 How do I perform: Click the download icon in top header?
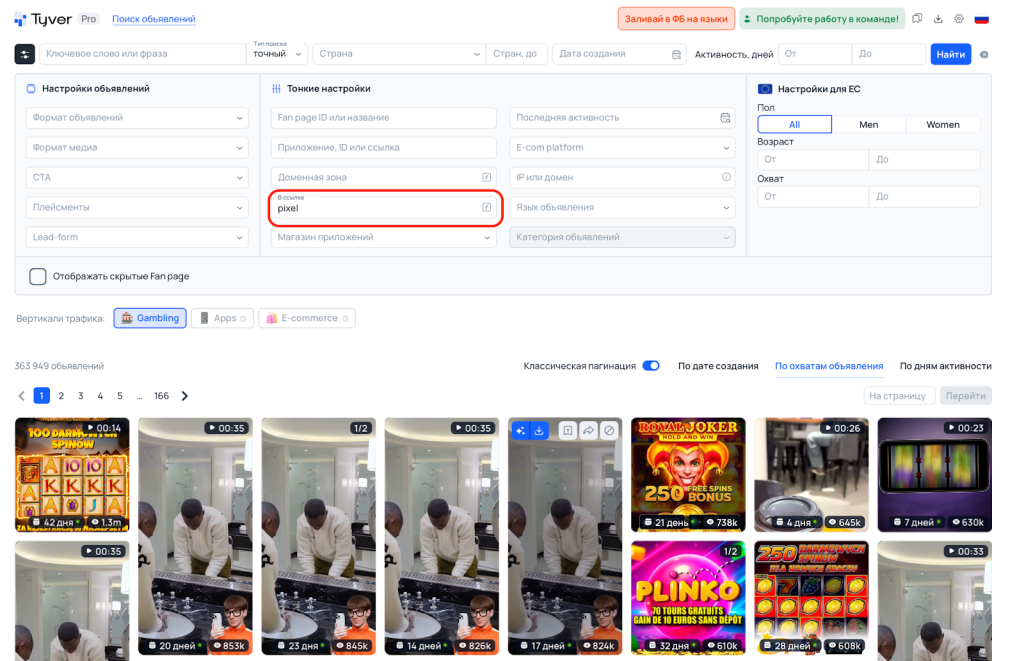tap(938, 19)
